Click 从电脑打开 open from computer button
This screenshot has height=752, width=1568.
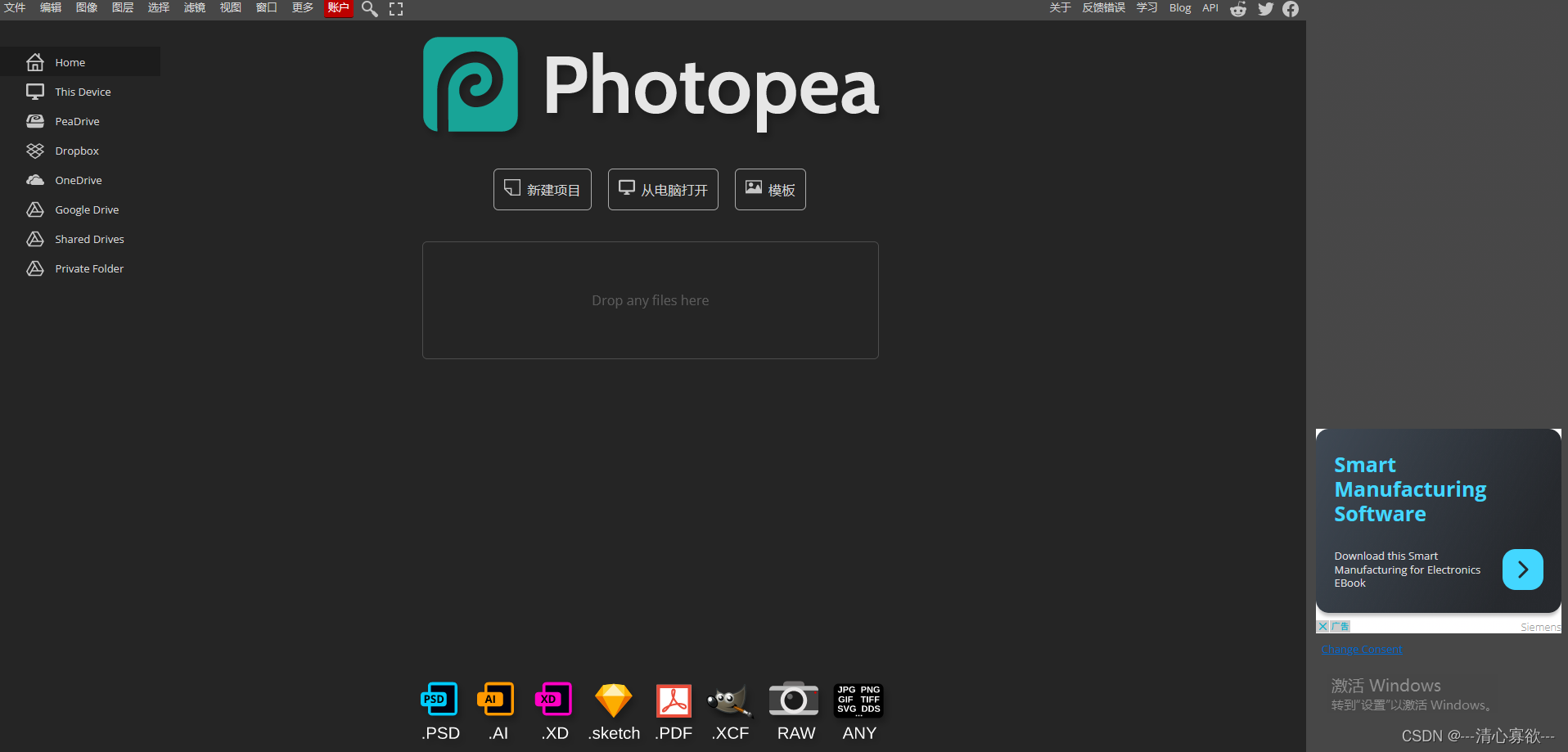663,190
